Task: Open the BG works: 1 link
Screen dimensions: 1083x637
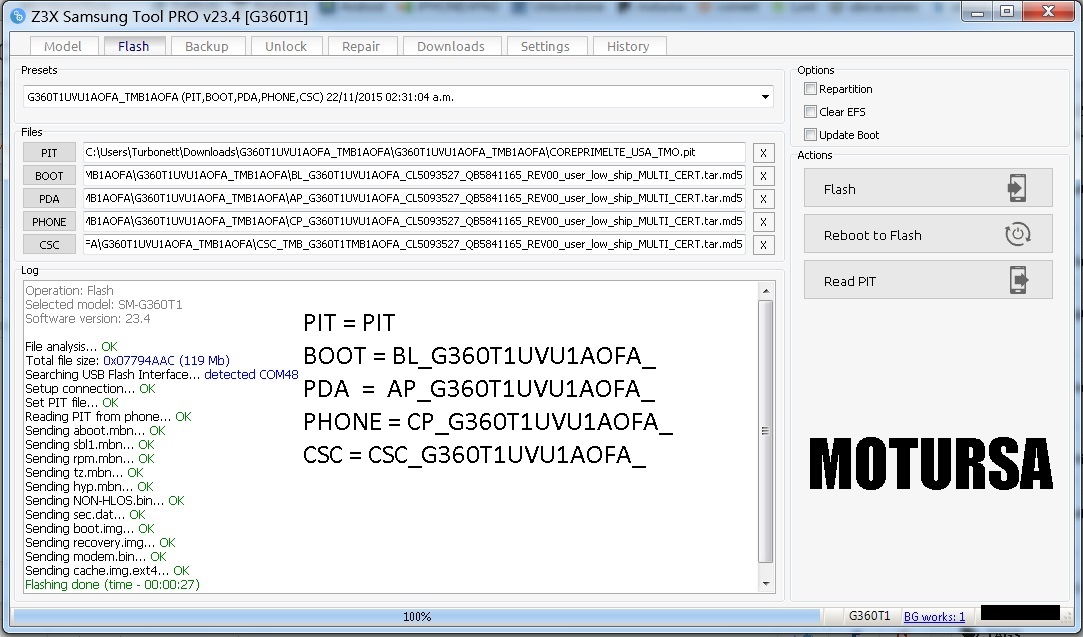Action: [x=934, y=616]
